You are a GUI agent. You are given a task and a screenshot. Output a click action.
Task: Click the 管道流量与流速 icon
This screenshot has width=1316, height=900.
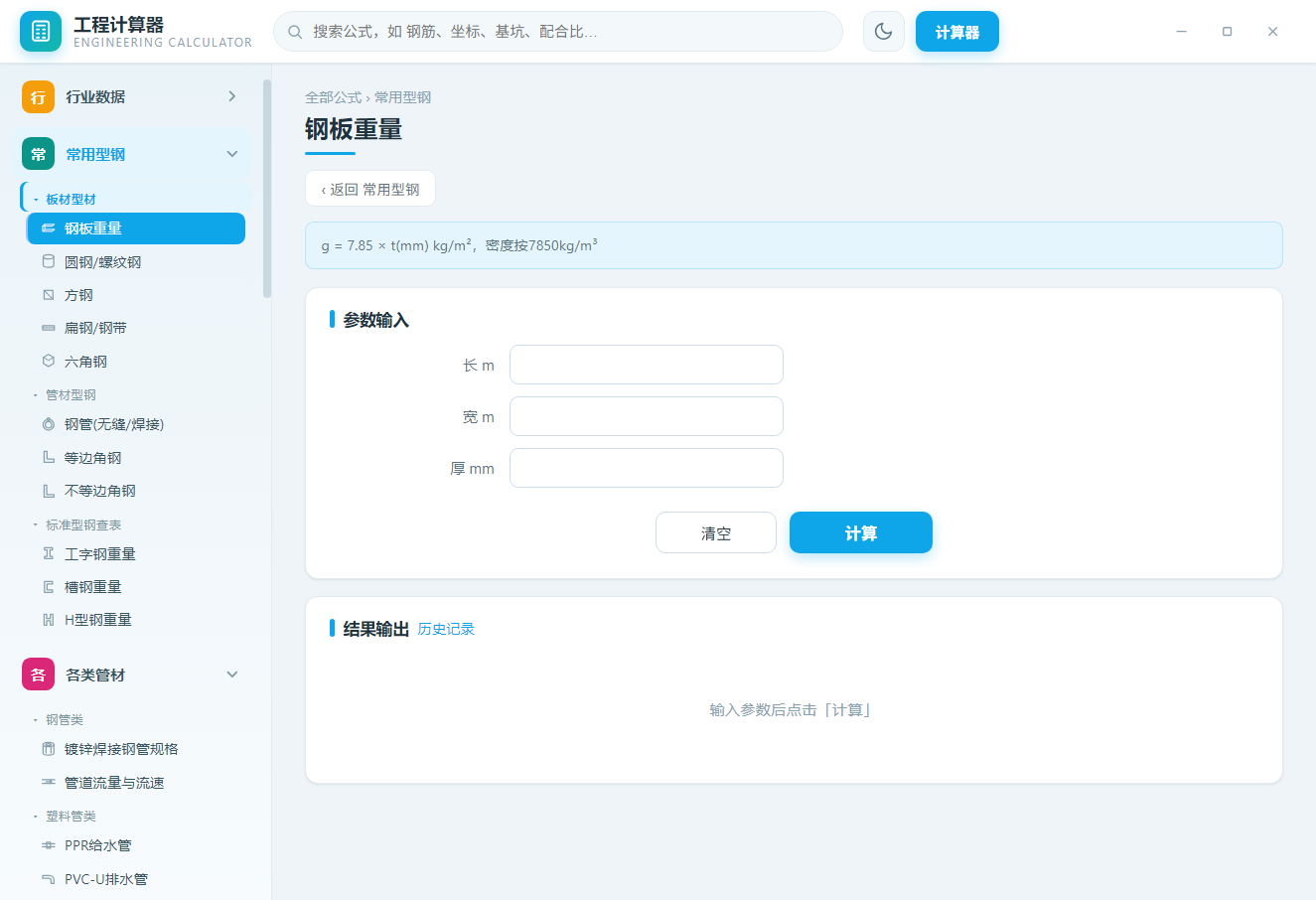[49, 783]
